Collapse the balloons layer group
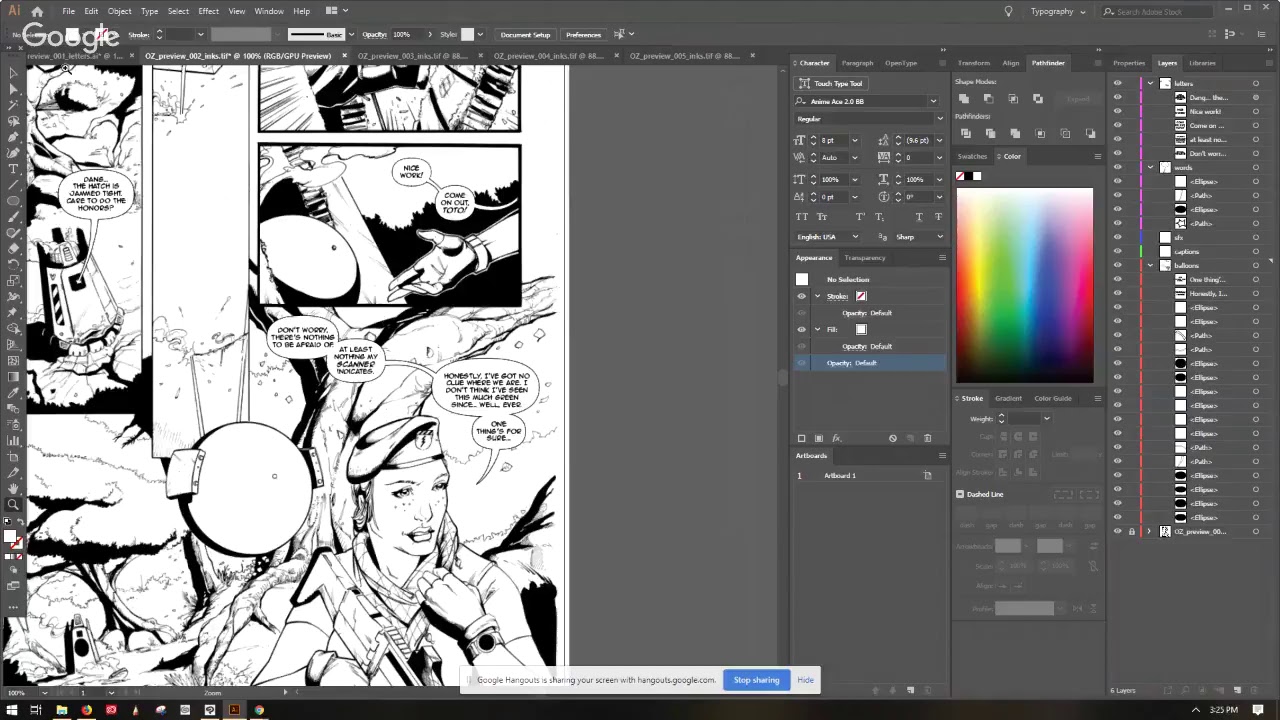Screen dimensions: 1280x720 point(1150,266)
